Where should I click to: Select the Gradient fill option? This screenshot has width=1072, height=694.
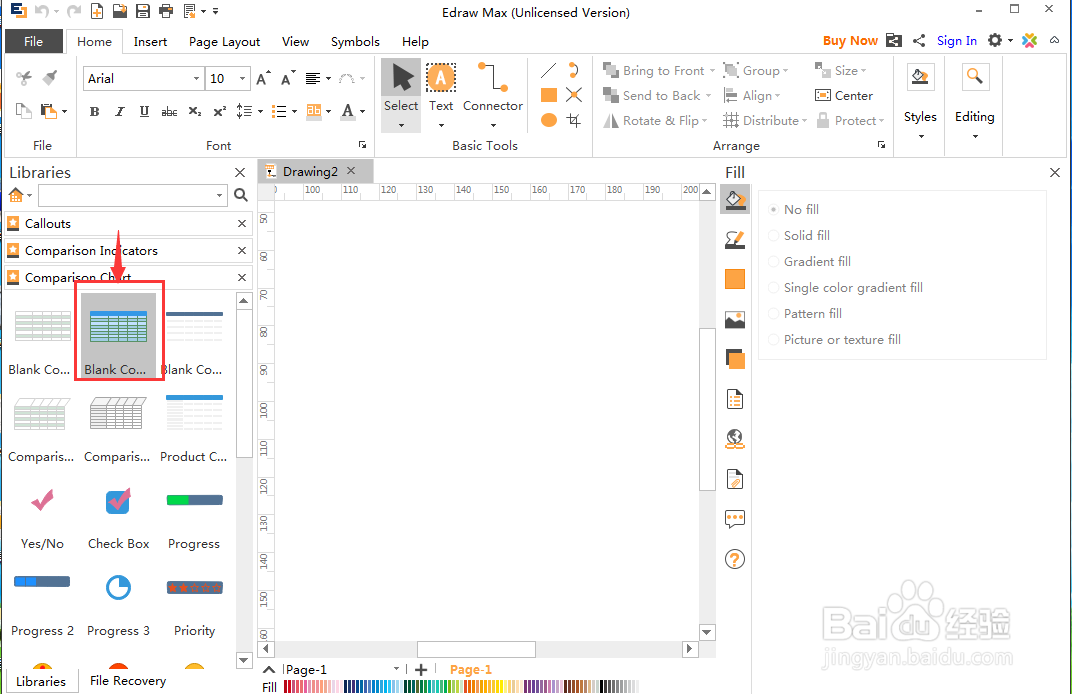click(x=809, y=261)
